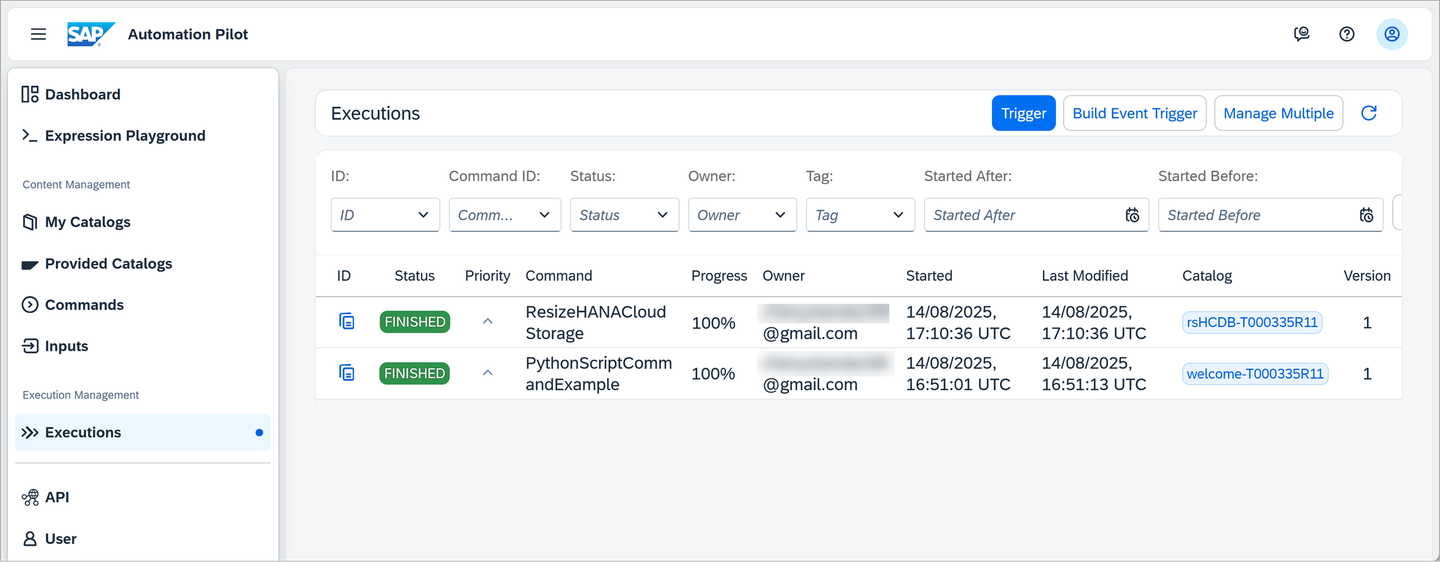The width and height of the screenshot is (1440, 562).
Task: Click the Trigger button
Action: [x=1024, y=113]
